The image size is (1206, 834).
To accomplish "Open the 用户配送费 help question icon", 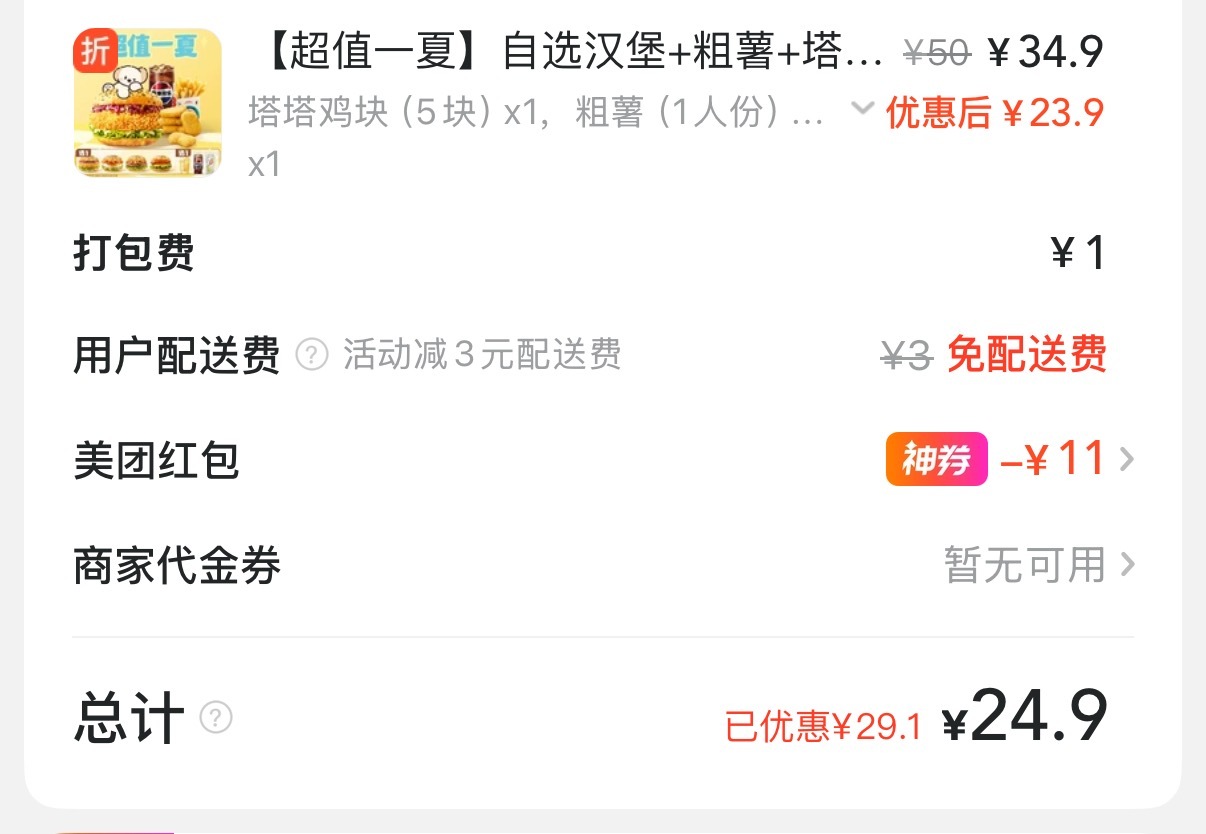I will point(312,354).
